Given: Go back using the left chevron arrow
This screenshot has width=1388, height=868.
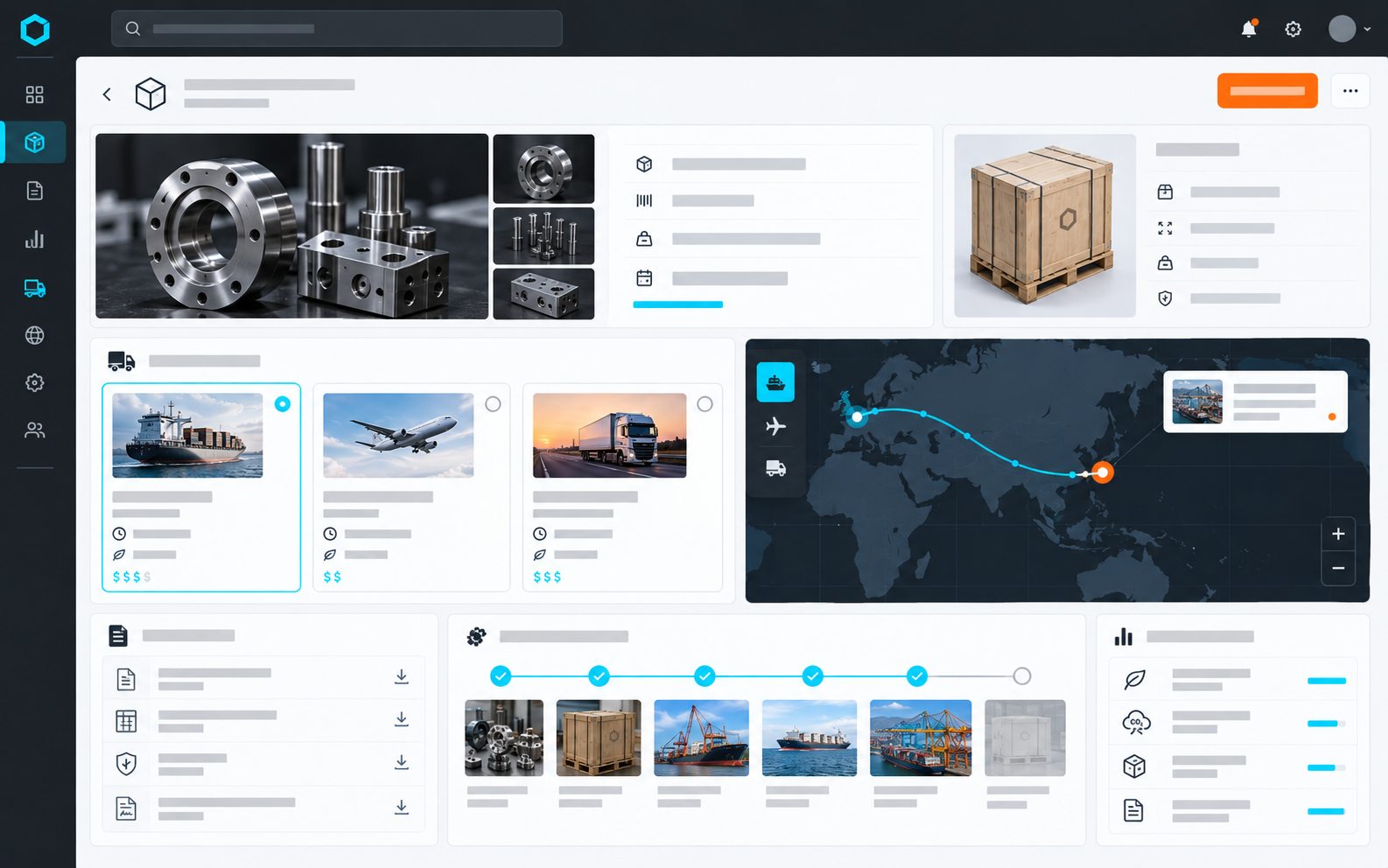Looking at the screenshot, I should coord(107,94).
